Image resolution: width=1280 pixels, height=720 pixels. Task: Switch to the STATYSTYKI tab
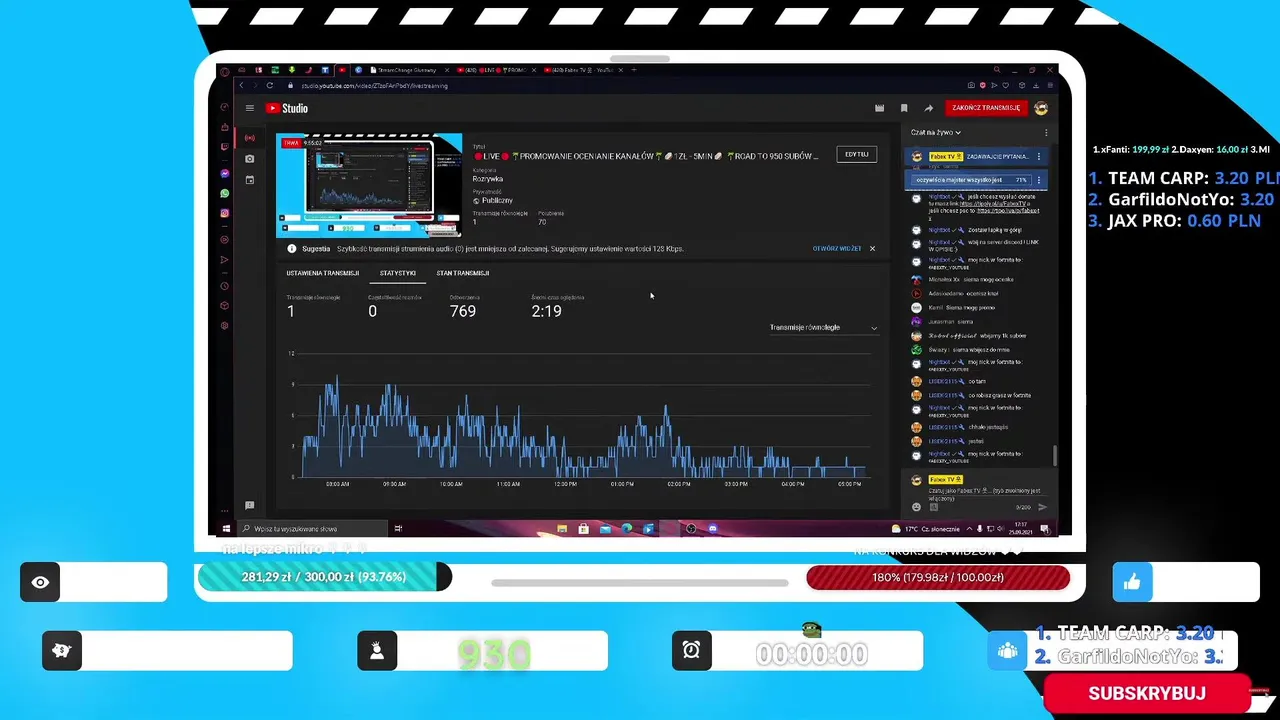[398, 273]
